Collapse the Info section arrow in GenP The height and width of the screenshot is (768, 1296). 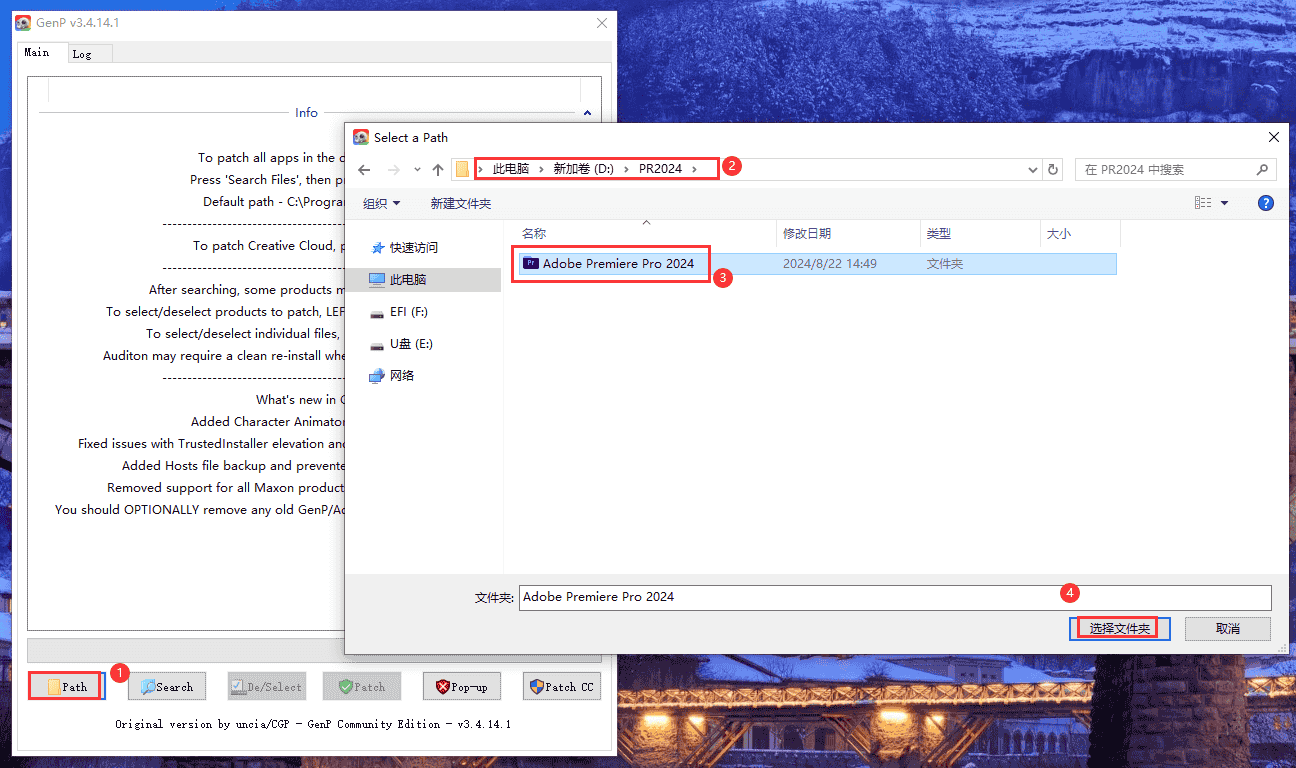click(x=587, y=113)
